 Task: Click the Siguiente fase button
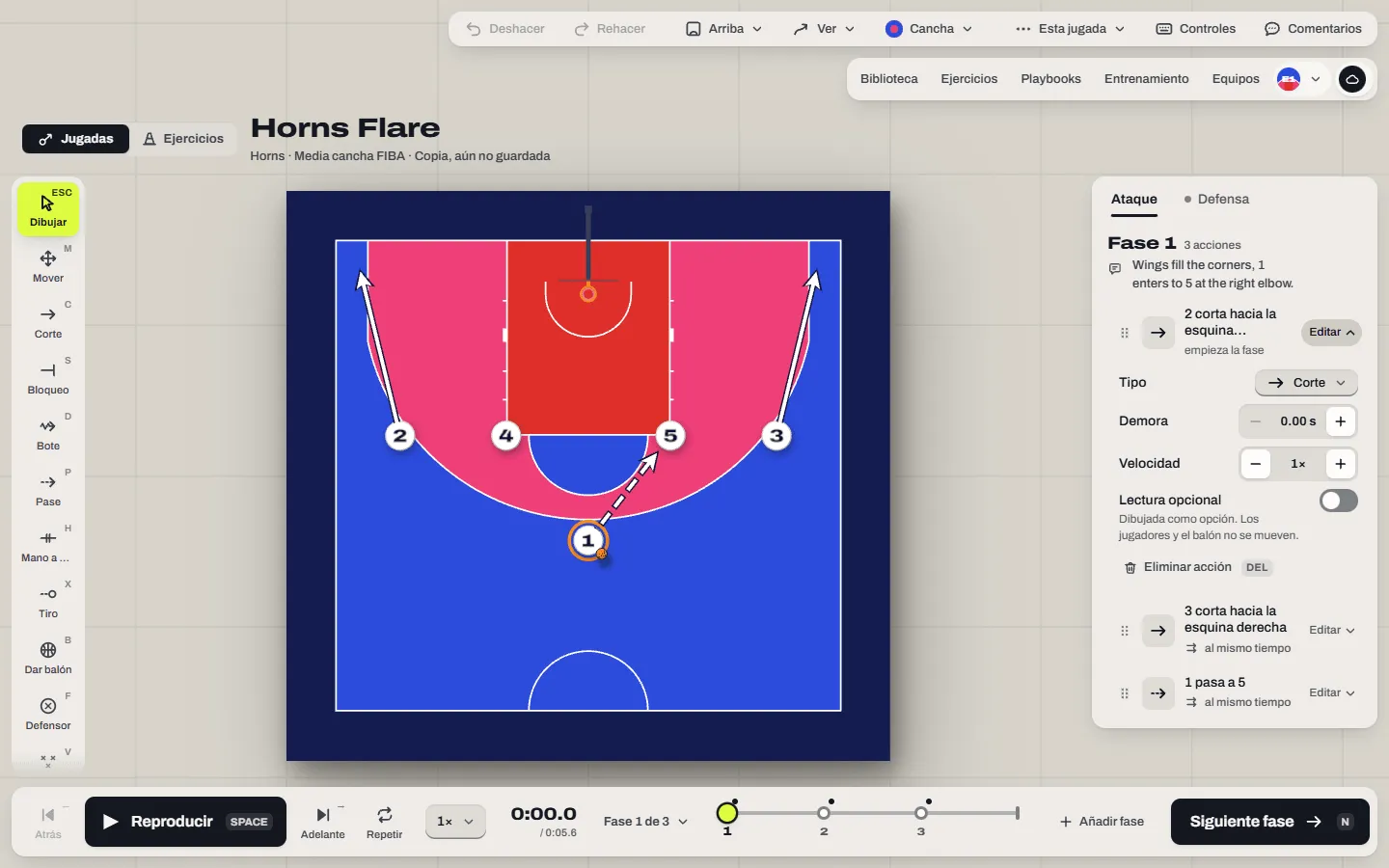coord(1270,822)
